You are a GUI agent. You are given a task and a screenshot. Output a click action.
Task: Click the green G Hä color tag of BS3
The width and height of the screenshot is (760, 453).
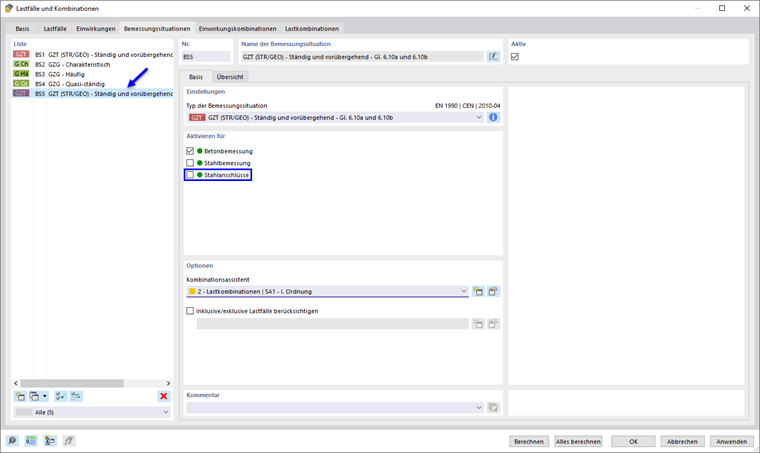pyautogui.click(x=21, y=74)
